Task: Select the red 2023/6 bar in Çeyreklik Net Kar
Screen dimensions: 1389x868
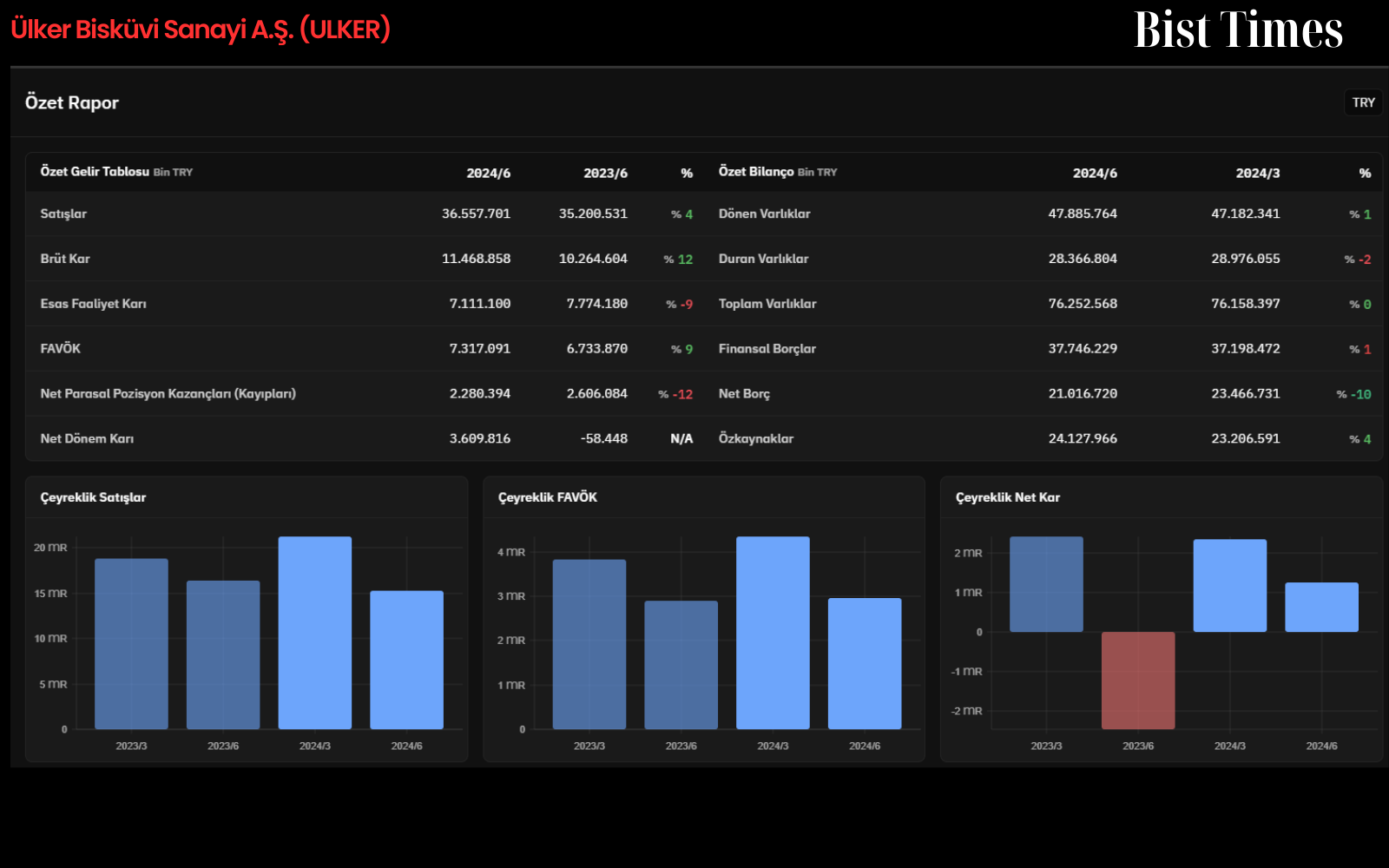Action: tap(1138, 681)
